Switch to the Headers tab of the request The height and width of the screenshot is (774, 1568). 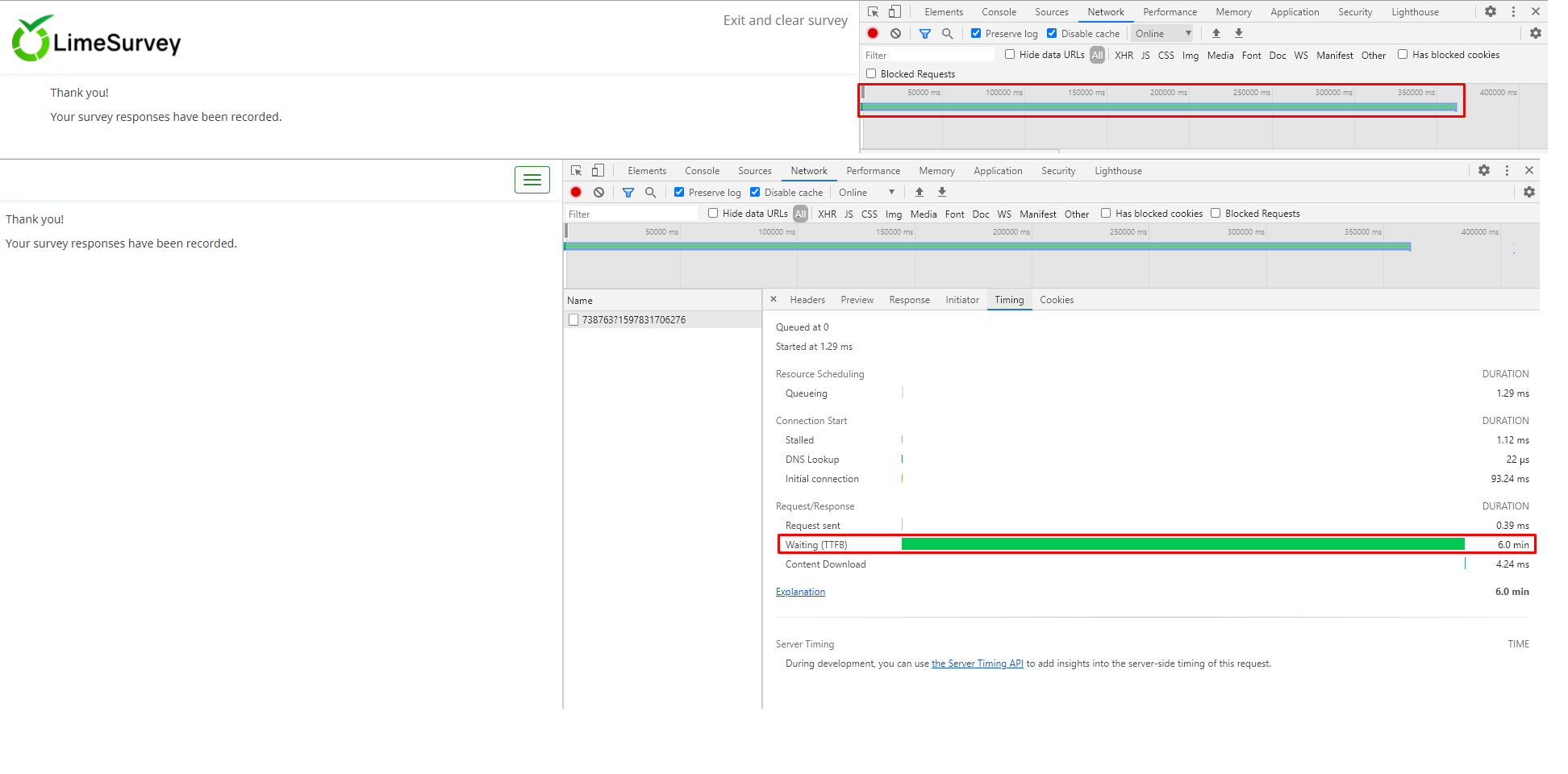click(807, 300)
